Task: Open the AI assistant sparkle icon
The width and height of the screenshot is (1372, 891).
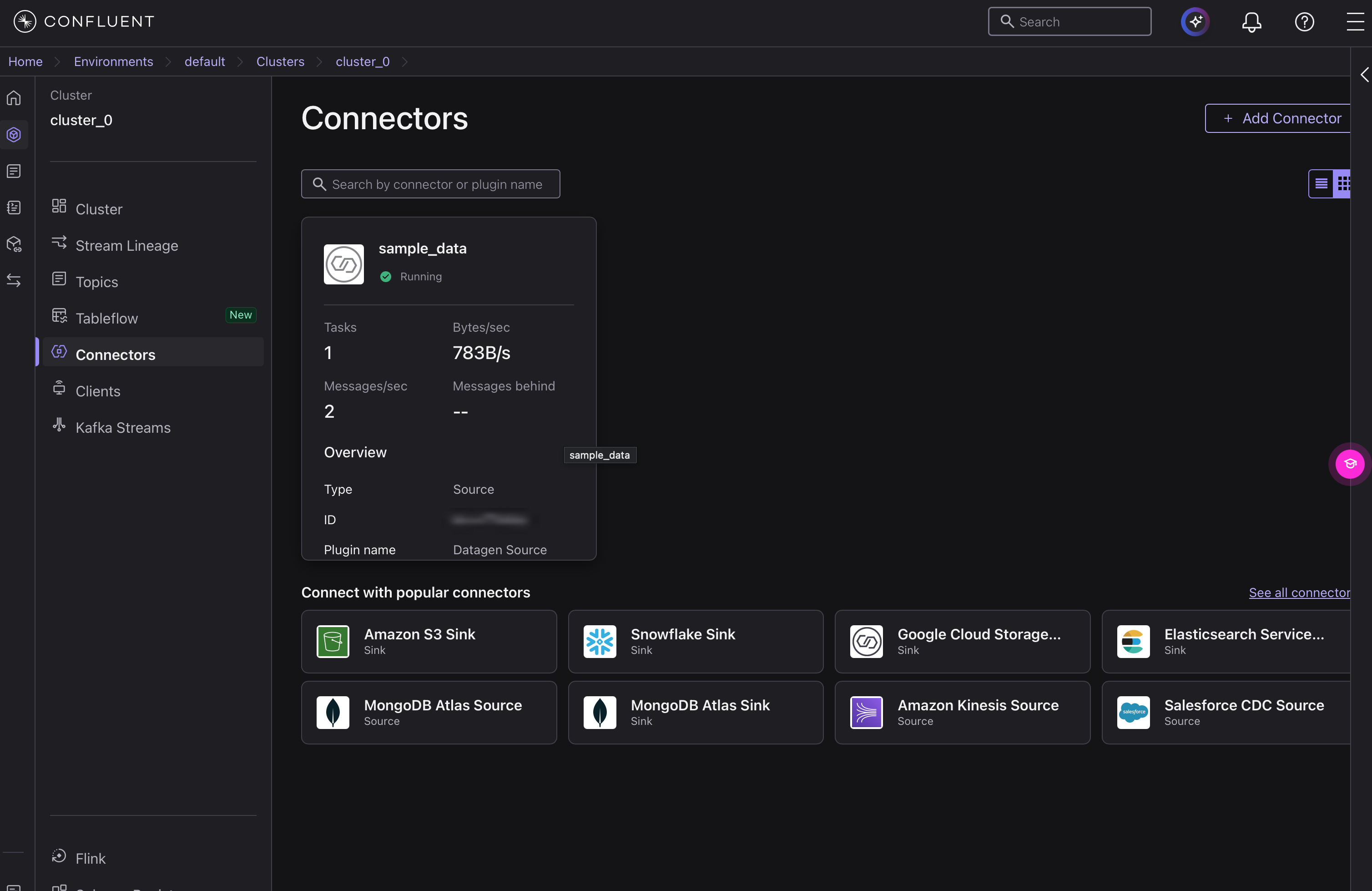Action: coord(1195,22)
